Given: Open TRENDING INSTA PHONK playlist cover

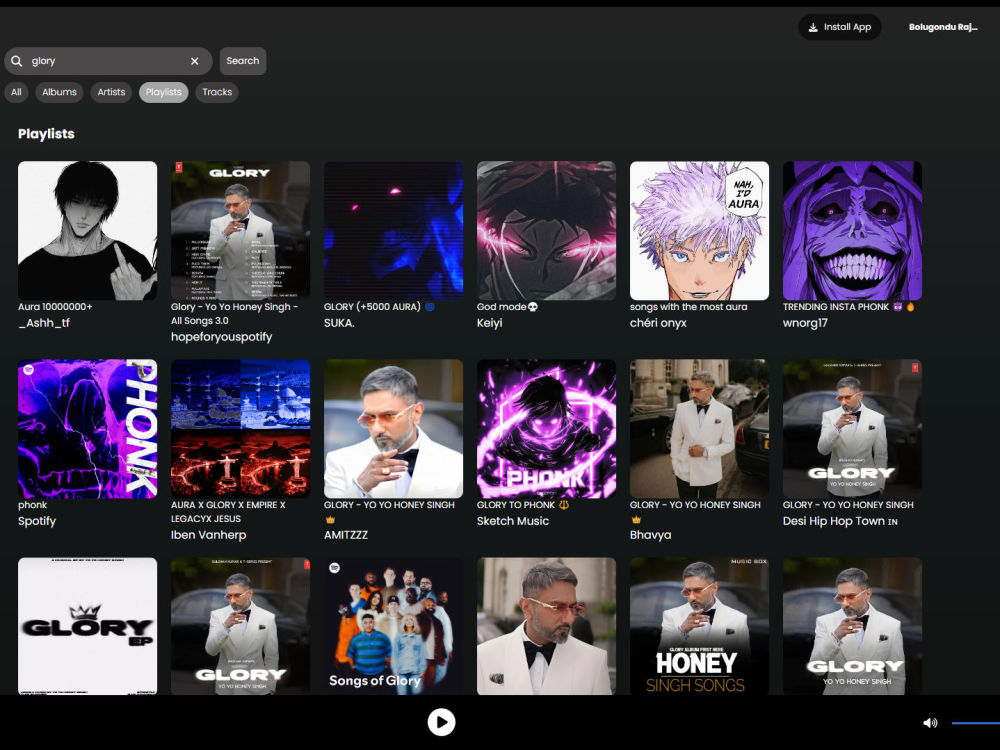Looking at the screenshot, I should [853, 230].
